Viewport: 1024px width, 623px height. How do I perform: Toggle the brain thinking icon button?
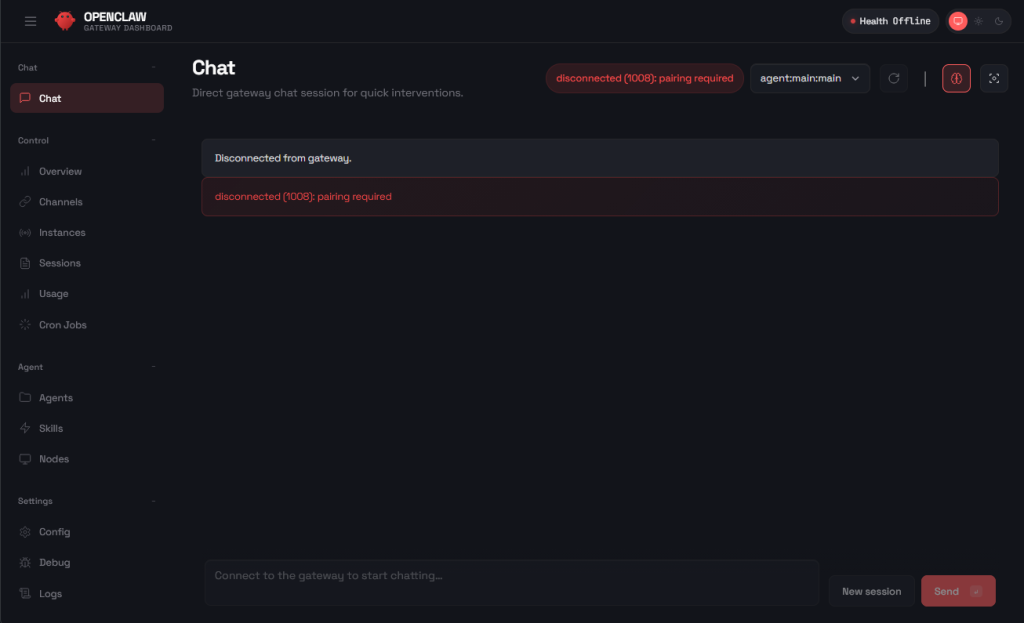tap(956, 78)
